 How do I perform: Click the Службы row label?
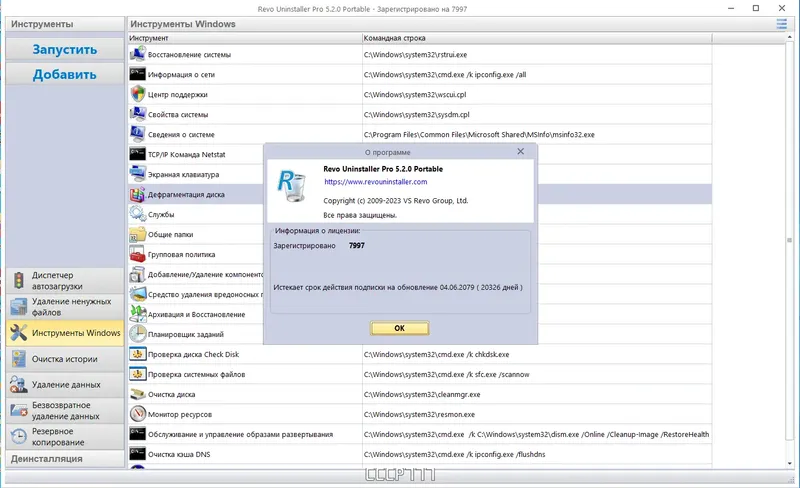pos(161,214)
